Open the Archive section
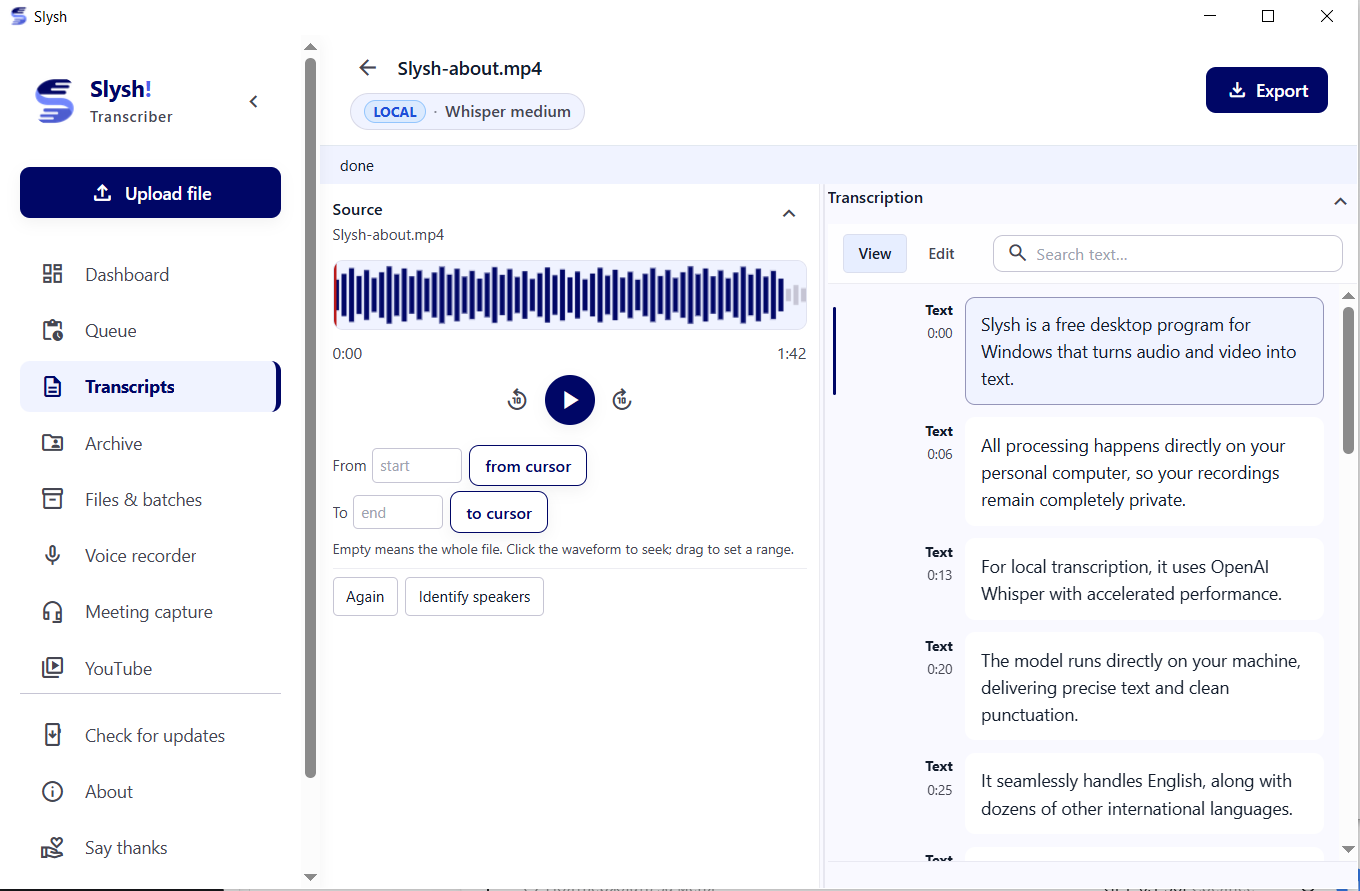The image size is (1360, 891). [150, 443]
